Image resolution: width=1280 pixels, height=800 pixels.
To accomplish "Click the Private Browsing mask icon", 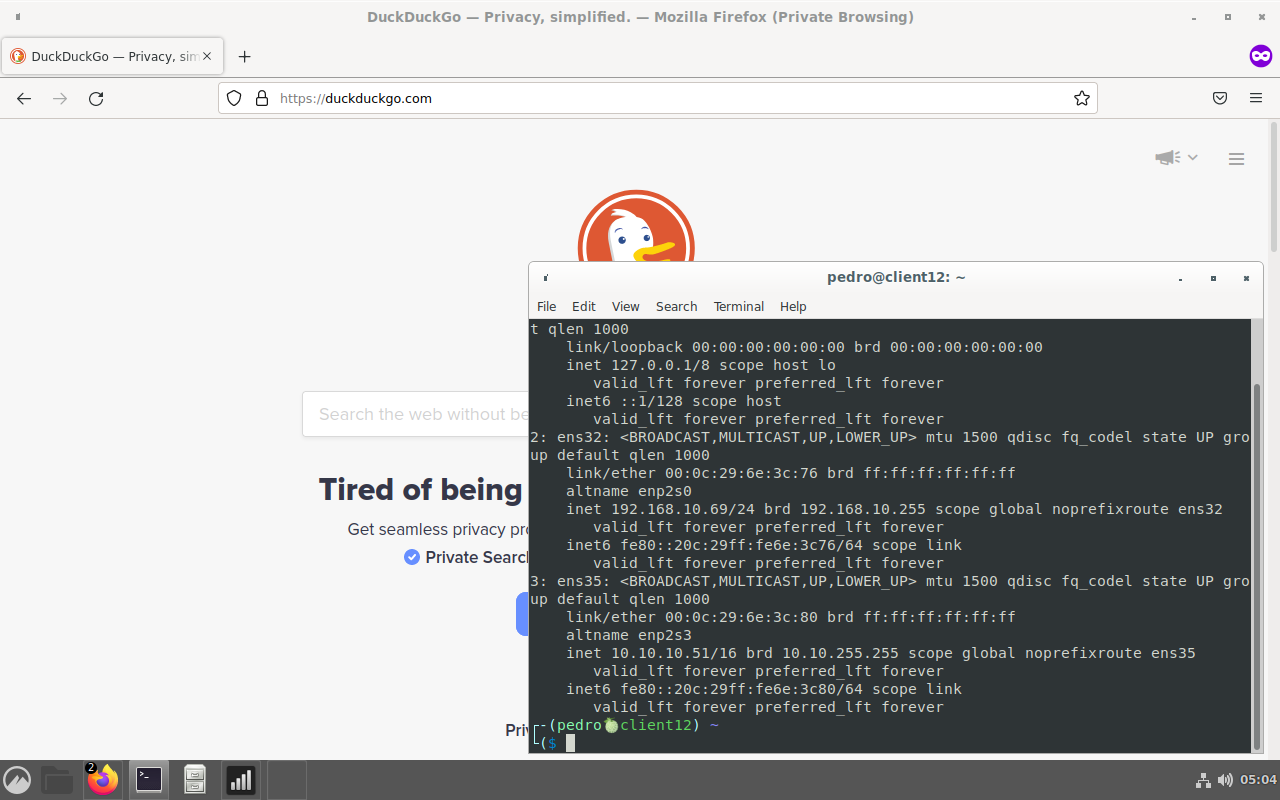I will 1260,56.
